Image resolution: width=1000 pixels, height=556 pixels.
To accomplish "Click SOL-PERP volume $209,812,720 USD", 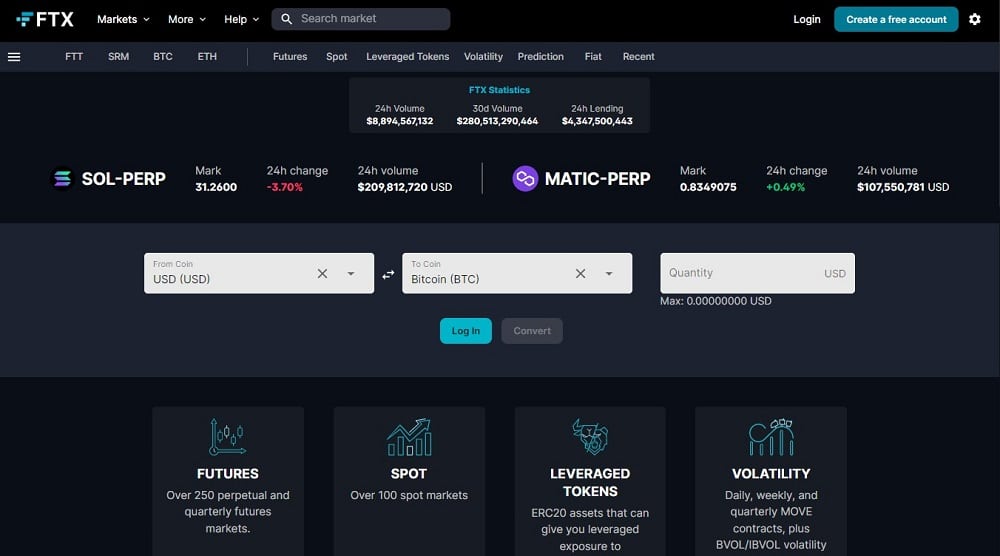I will 404,187.
